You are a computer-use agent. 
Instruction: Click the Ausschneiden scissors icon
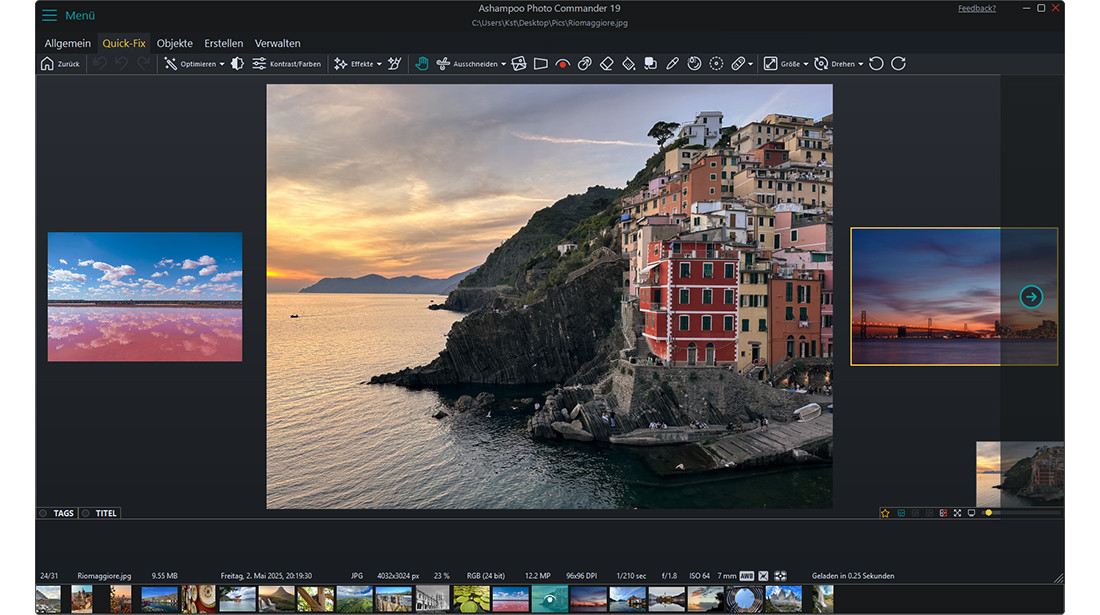tap(443, 64)
